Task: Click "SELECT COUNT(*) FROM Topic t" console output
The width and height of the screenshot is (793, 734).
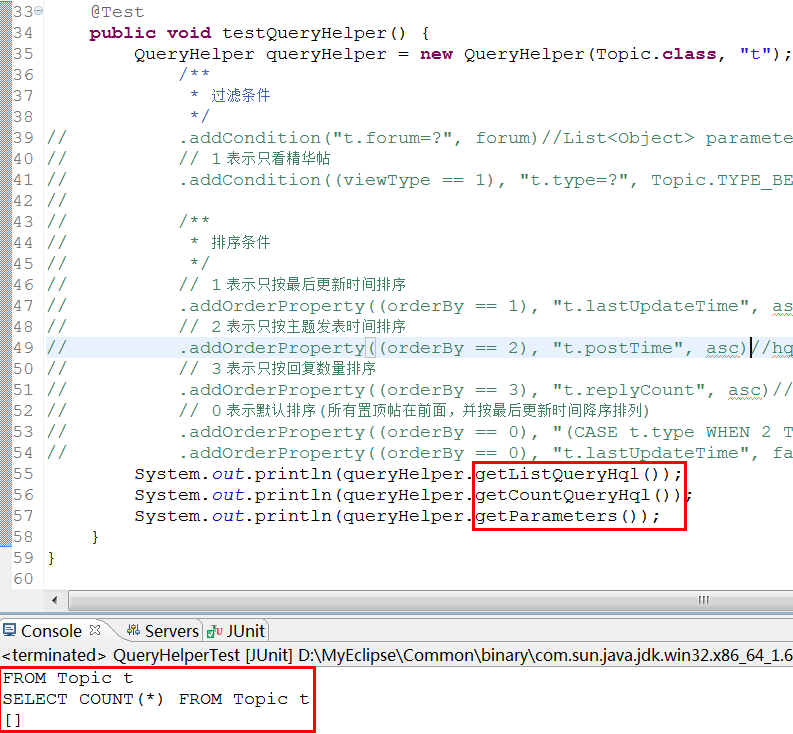Action: [x=156, y=699]
